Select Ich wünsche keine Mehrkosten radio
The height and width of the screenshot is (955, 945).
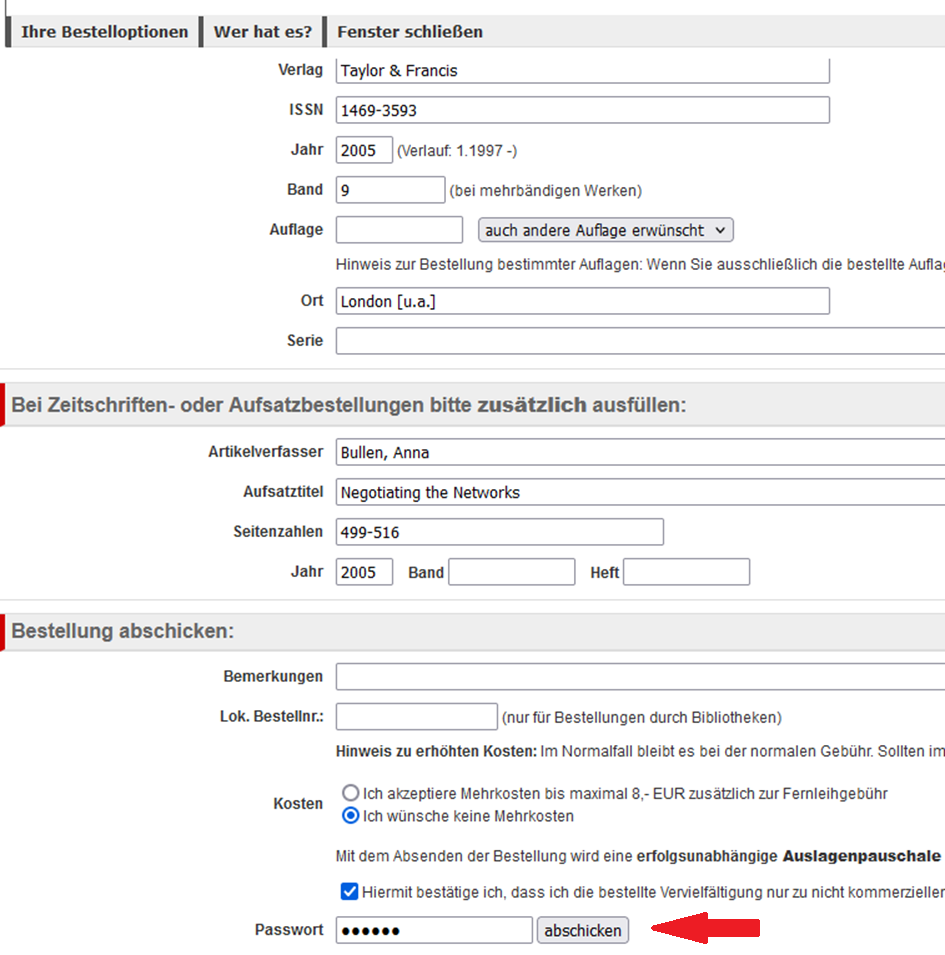coord(351,816)
